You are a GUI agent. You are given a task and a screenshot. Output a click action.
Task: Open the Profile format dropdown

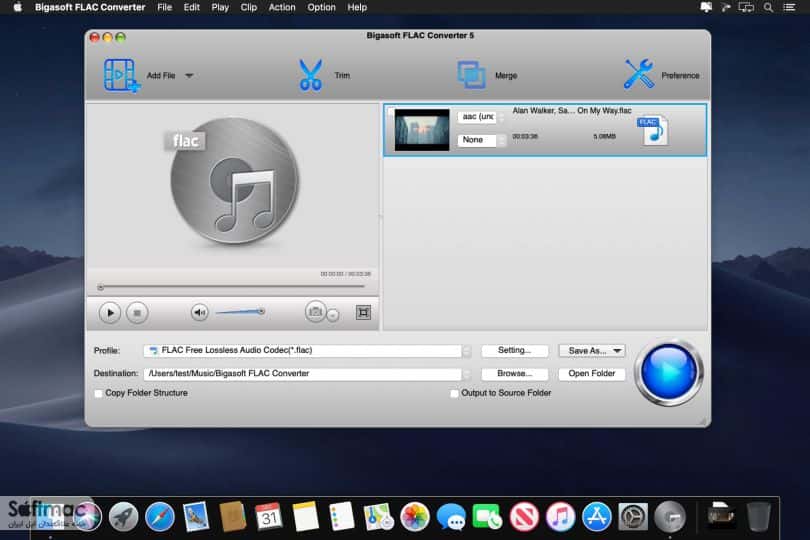pos(307,350)
